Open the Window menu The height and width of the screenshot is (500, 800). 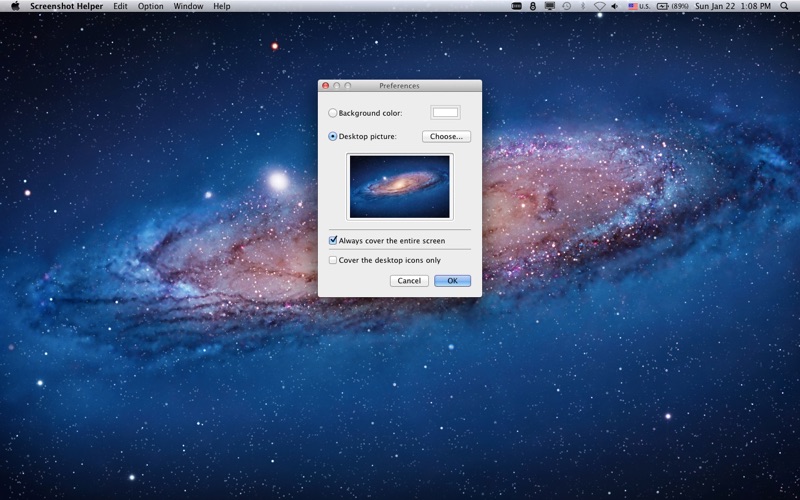[x=188, y=6]
